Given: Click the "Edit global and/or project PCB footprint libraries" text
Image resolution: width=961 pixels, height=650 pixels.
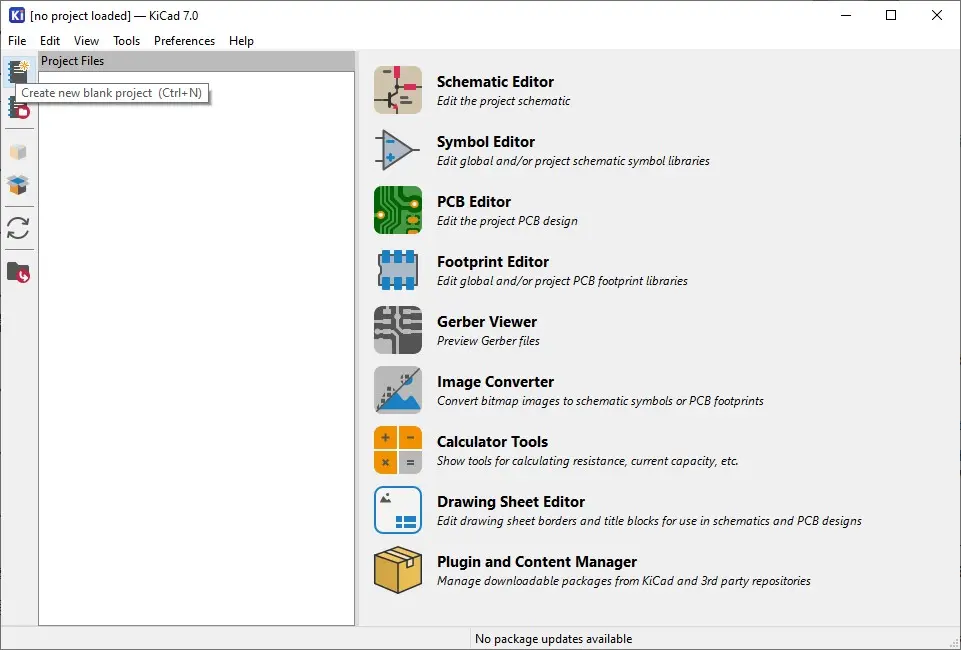Looking at the screenshot, I should click(562, 281).
